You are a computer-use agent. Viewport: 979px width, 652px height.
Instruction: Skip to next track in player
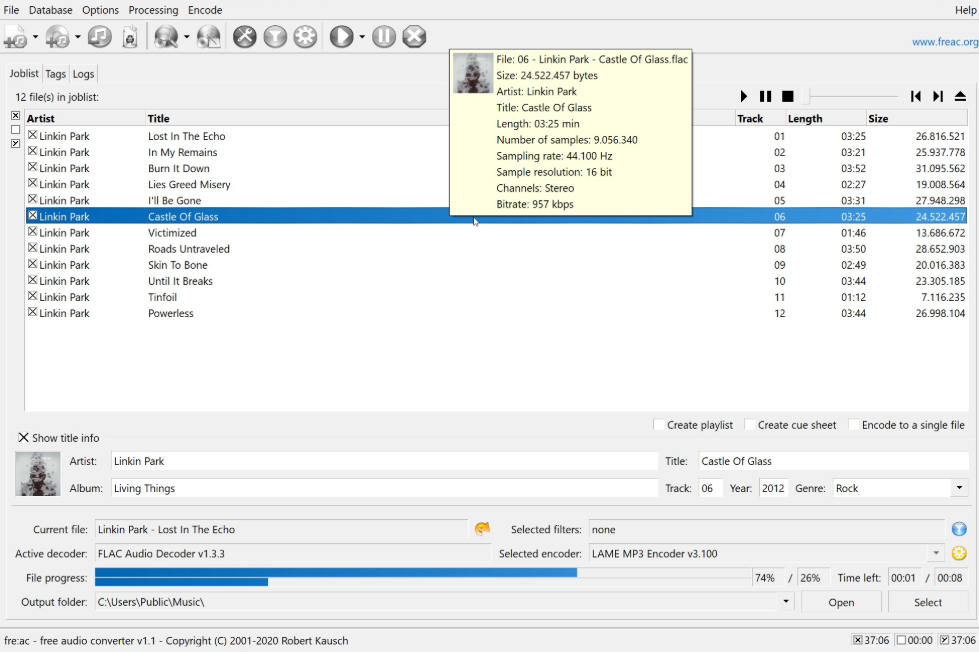coord(938,96)
